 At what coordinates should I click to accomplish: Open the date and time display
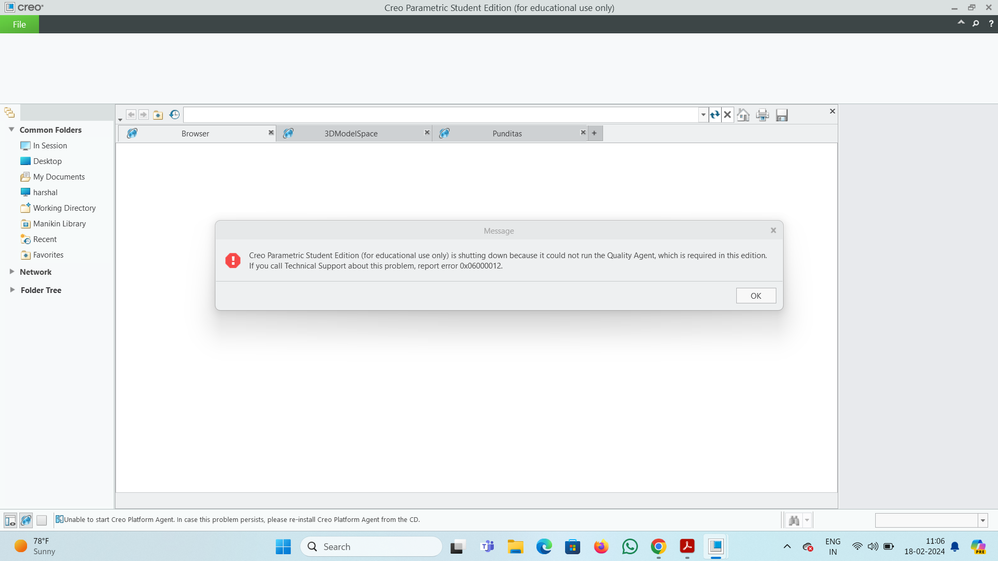pyautogui.click(x=925, y=546)
